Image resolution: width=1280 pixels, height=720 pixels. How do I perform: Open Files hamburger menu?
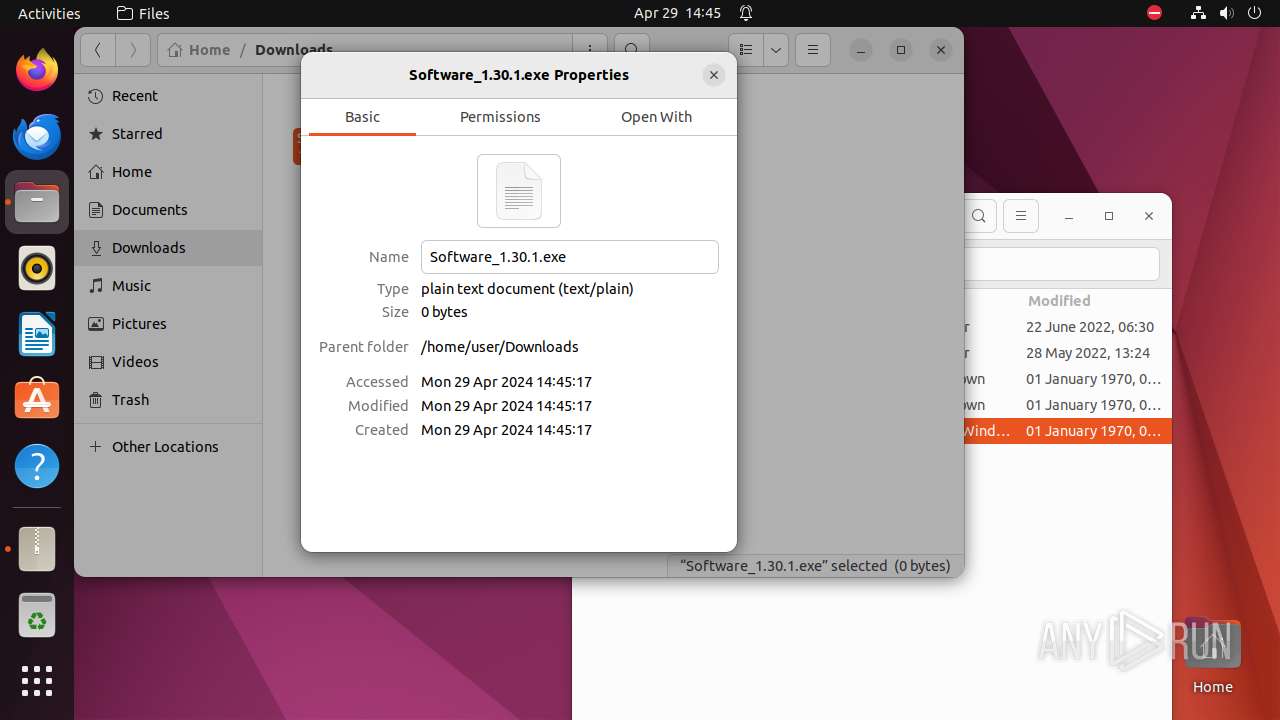pos(813,50)
